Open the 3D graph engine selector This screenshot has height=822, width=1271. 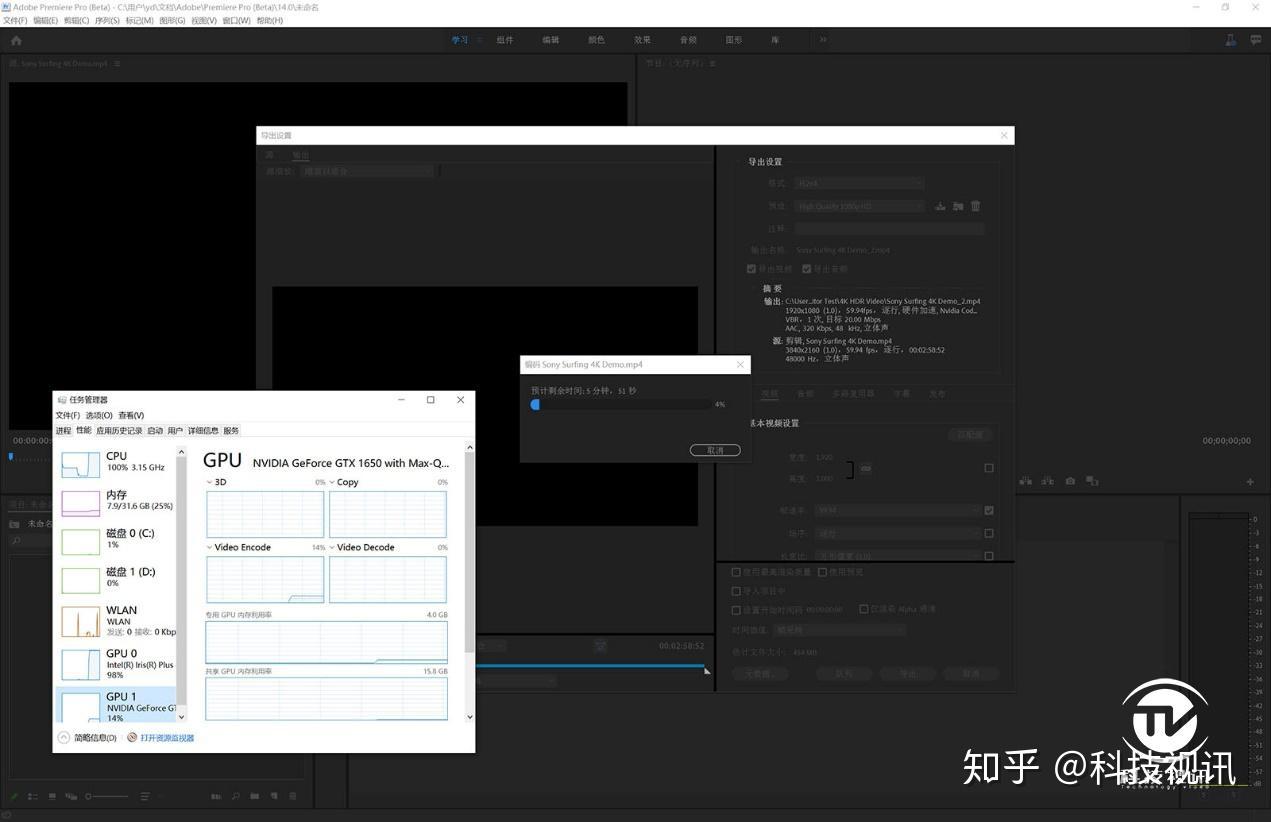[215, 482]
